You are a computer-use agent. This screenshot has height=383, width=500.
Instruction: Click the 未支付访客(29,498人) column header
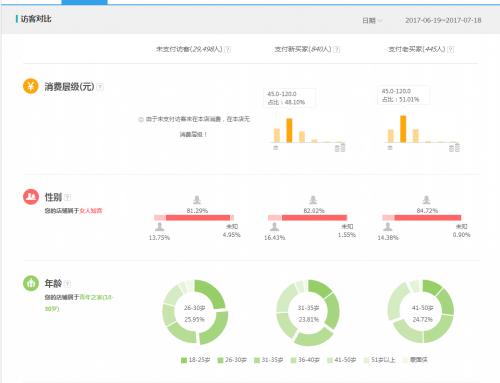pos(189,49)
